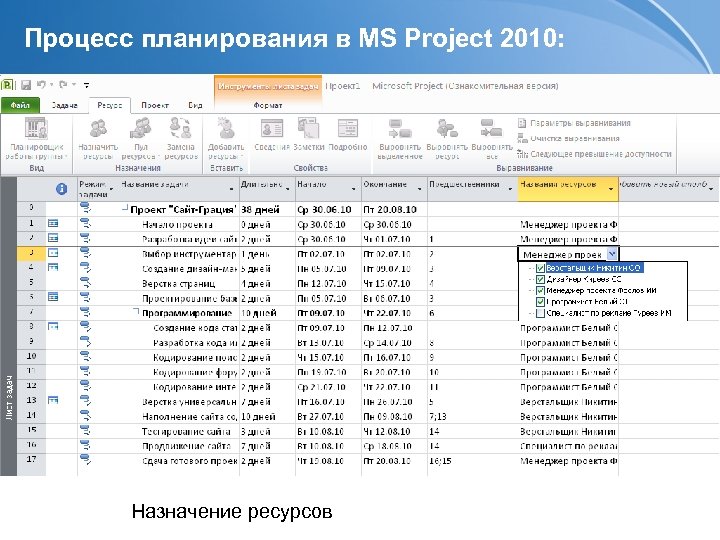Click Level All (Выровнять все) icon
Viewport: 720px width, 540px height.
click(x=491, y=128)
